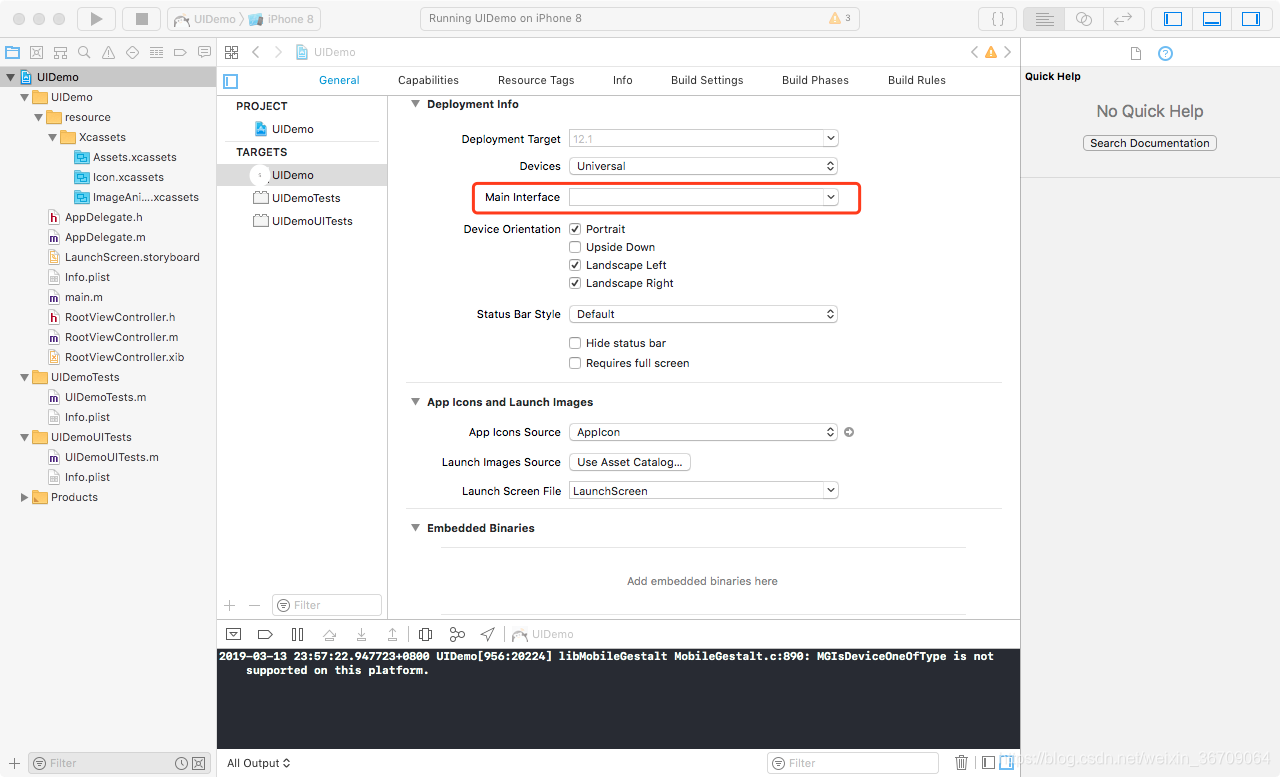Switch to the Build Phases tab
The image size is (1280, 777).
pos(815,80)
